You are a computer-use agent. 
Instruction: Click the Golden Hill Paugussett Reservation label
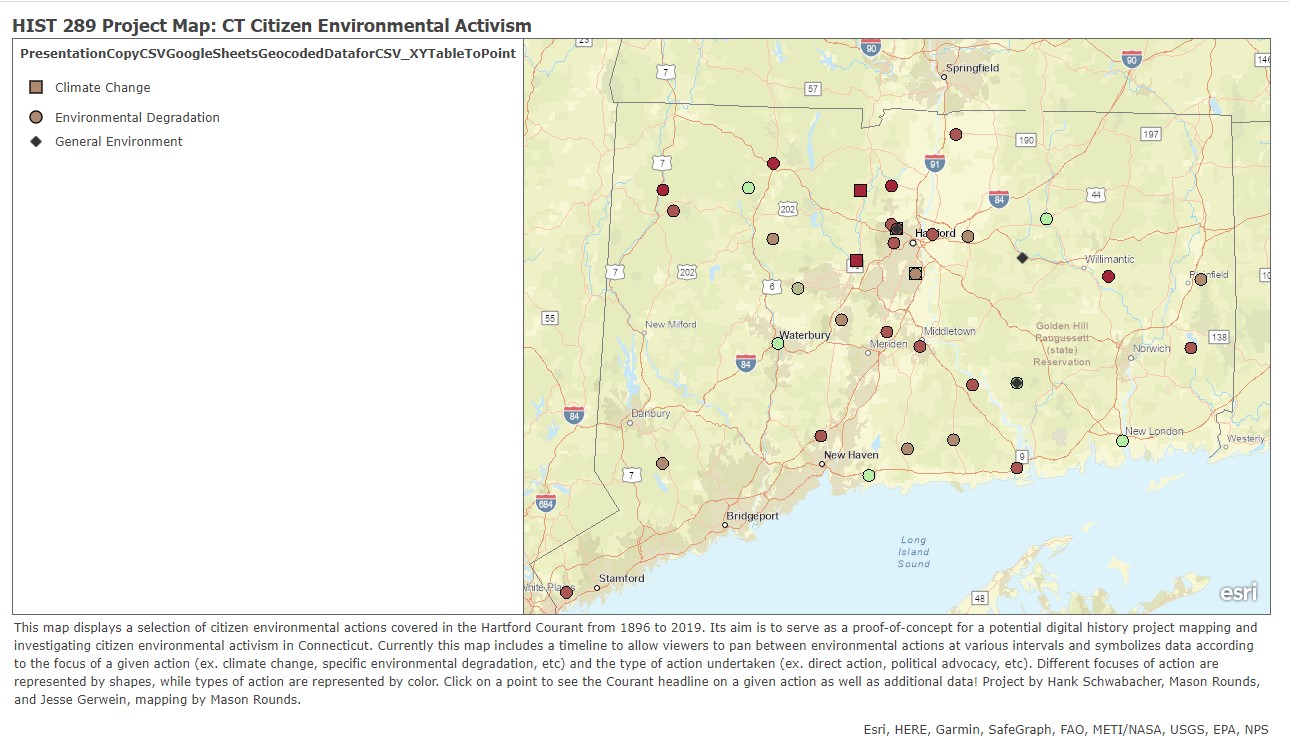click(1062, 344)
